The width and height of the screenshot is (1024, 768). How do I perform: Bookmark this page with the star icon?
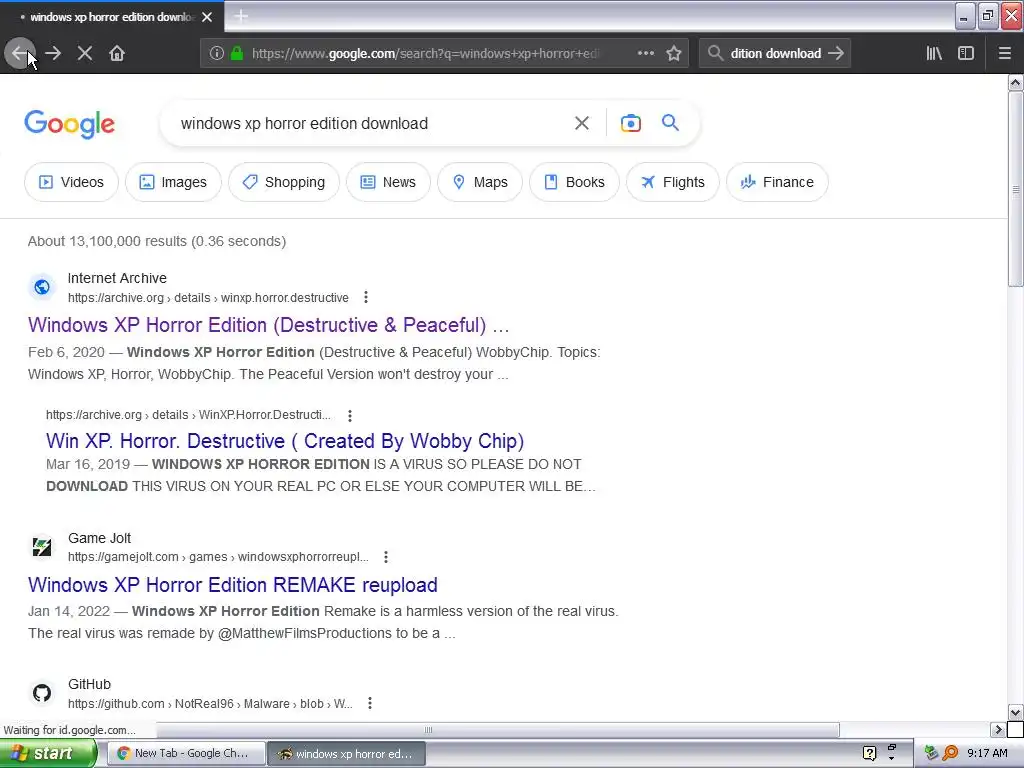tap(674, 53)
